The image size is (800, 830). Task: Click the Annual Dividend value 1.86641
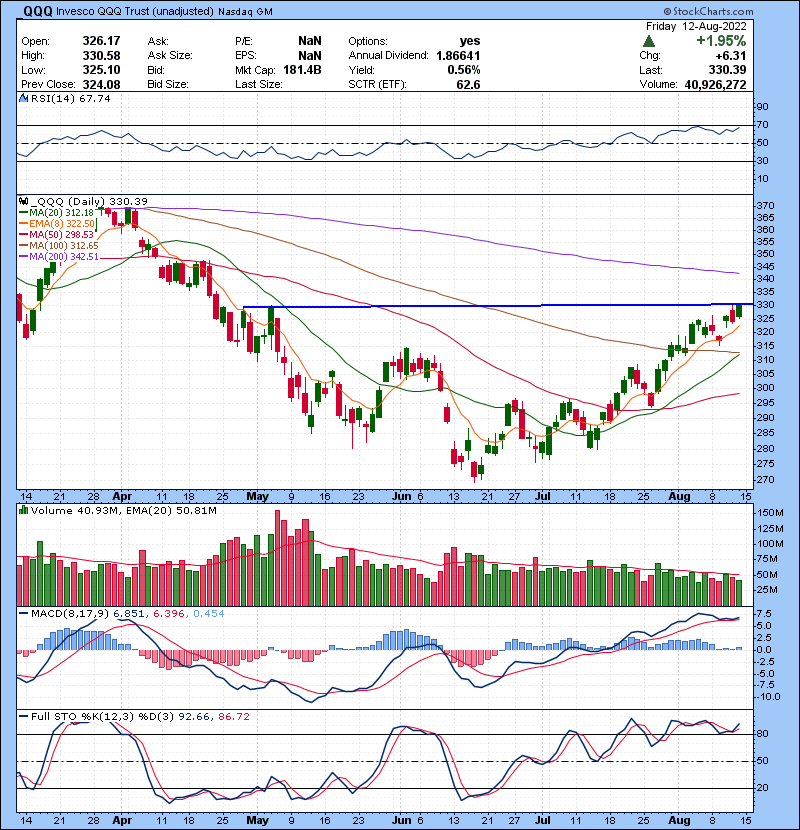click(458, 56)
